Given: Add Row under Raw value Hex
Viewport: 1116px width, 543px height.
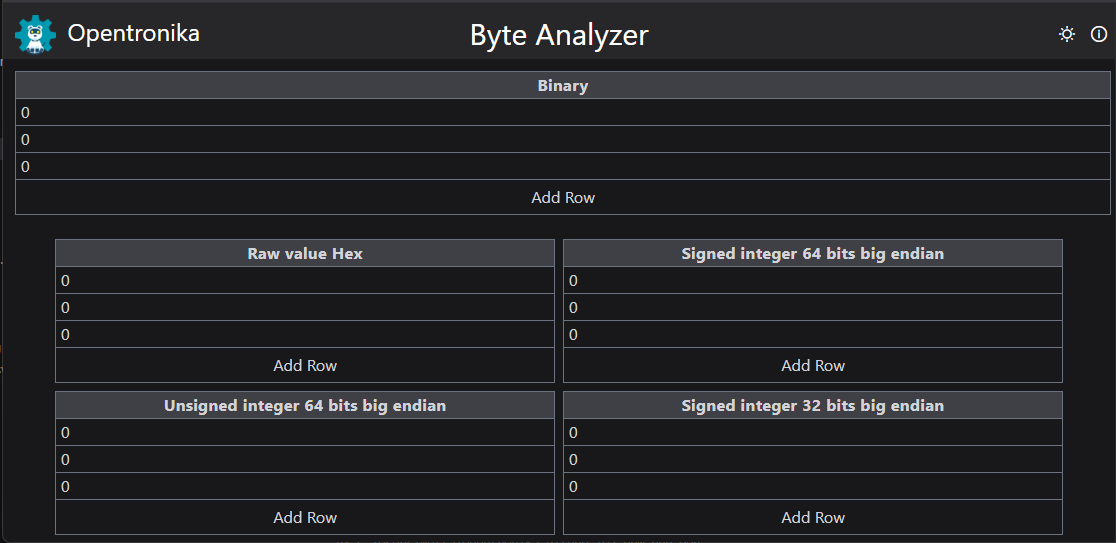Looking at the screenshot, I should (x=305, y=365).
